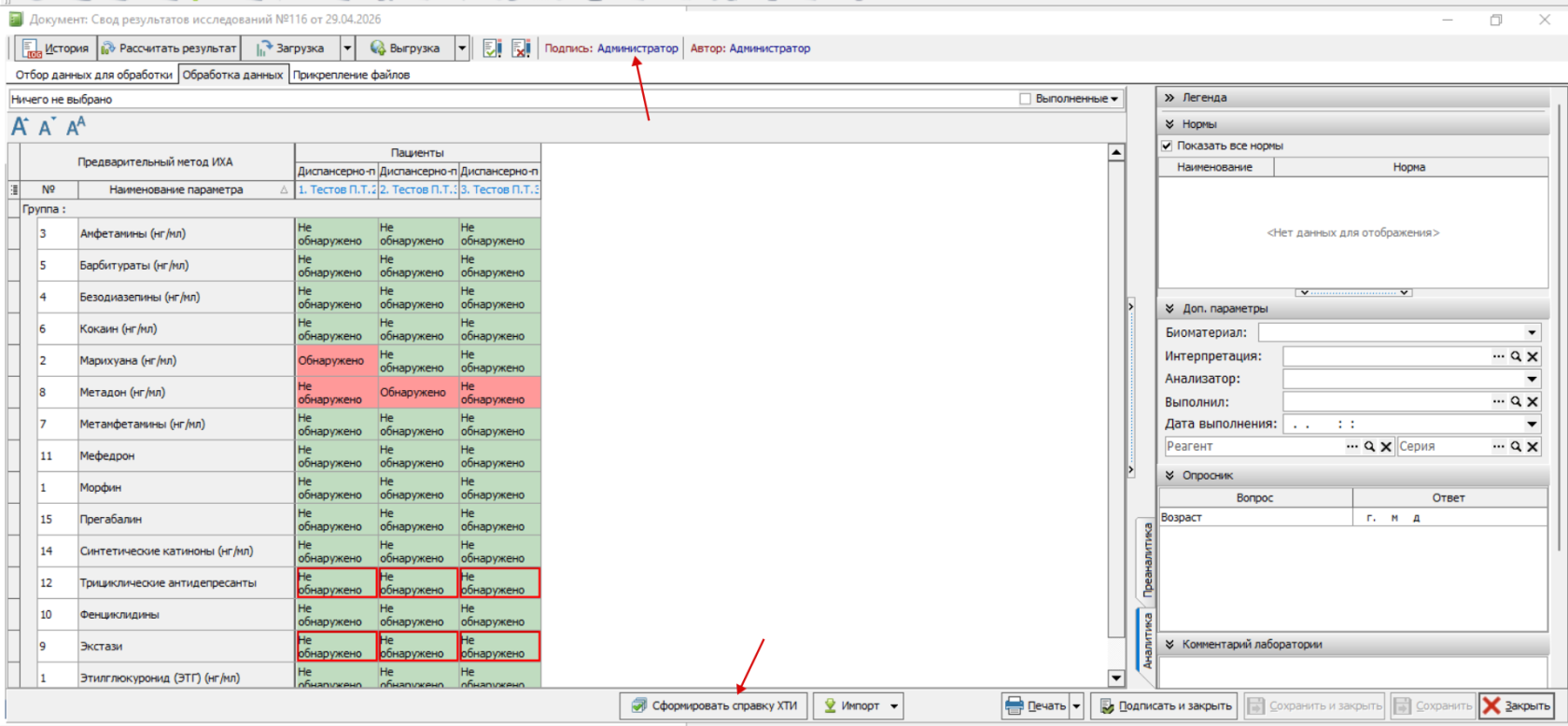Select Обнаружено cell in Метадон row
Image resolution: width=1568 pixels, height=726 pixels.
pyautogui.click(x=417, y=392)
